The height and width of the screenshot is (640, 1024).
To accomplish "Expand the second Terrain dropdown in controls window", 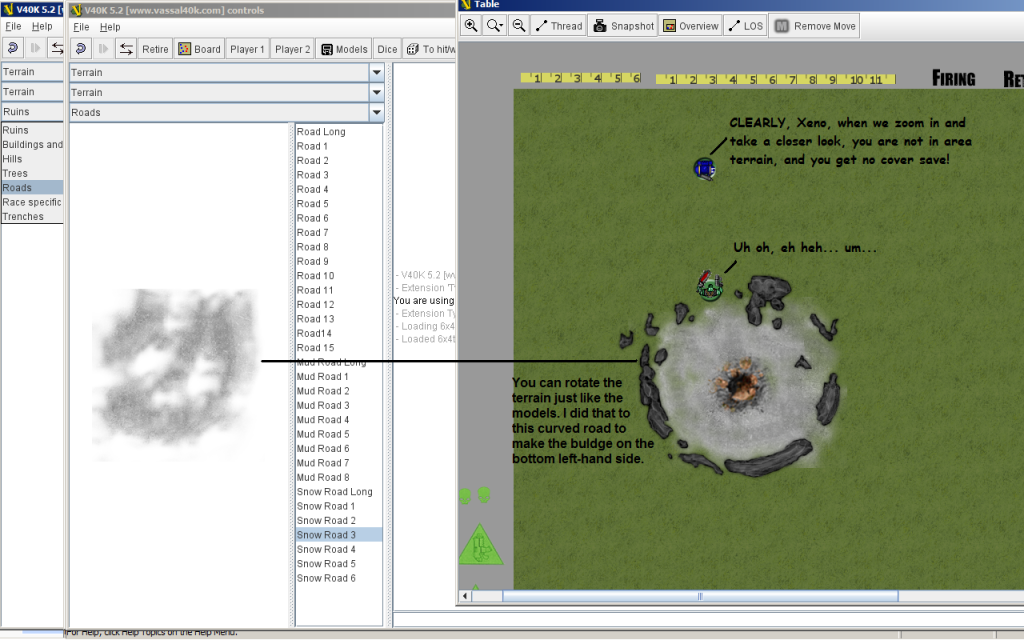I will (376, 93).
